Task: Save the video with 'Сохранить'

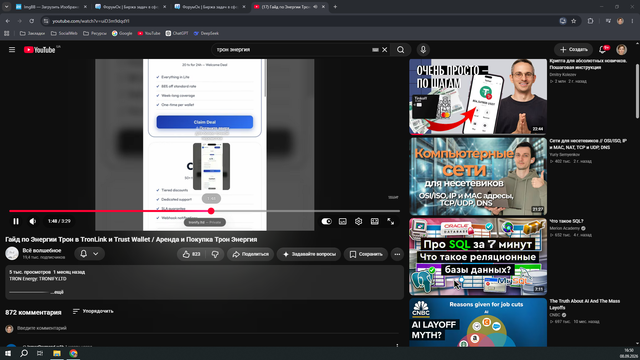Action: 366,254
